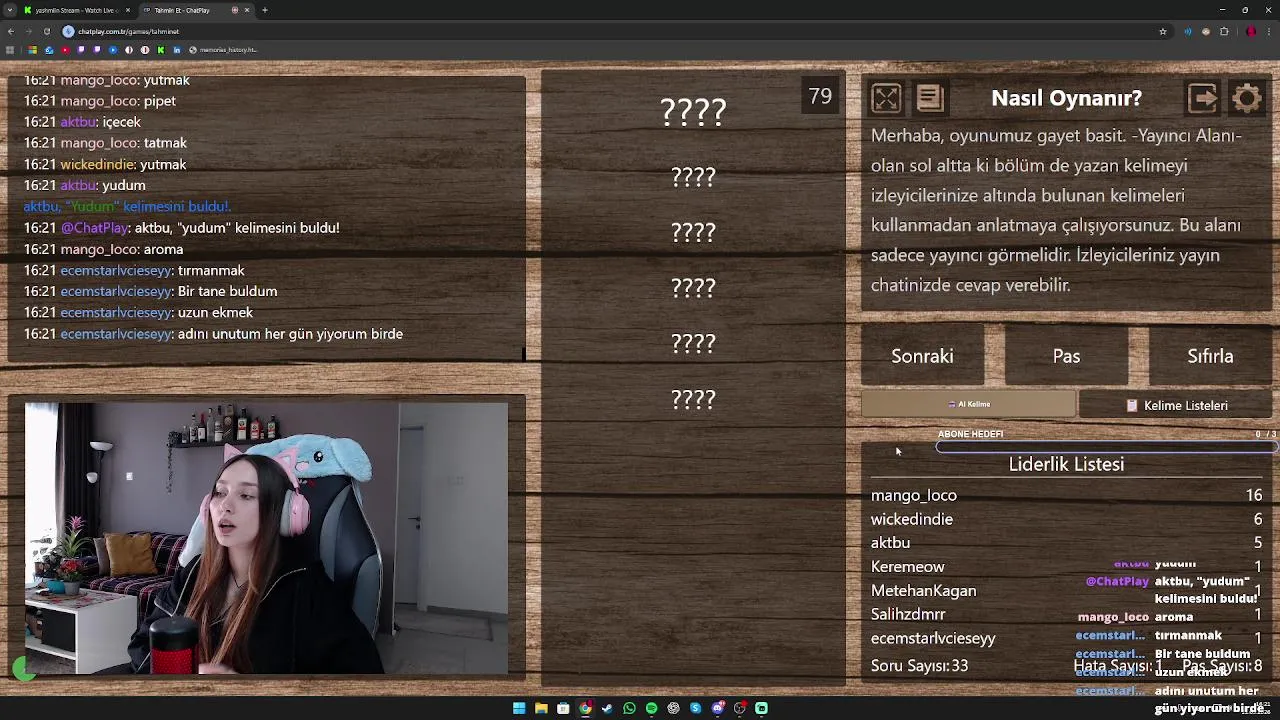Click the 79 countdown timer
This screenshot has width=1280, height=720.
(820, 96)
